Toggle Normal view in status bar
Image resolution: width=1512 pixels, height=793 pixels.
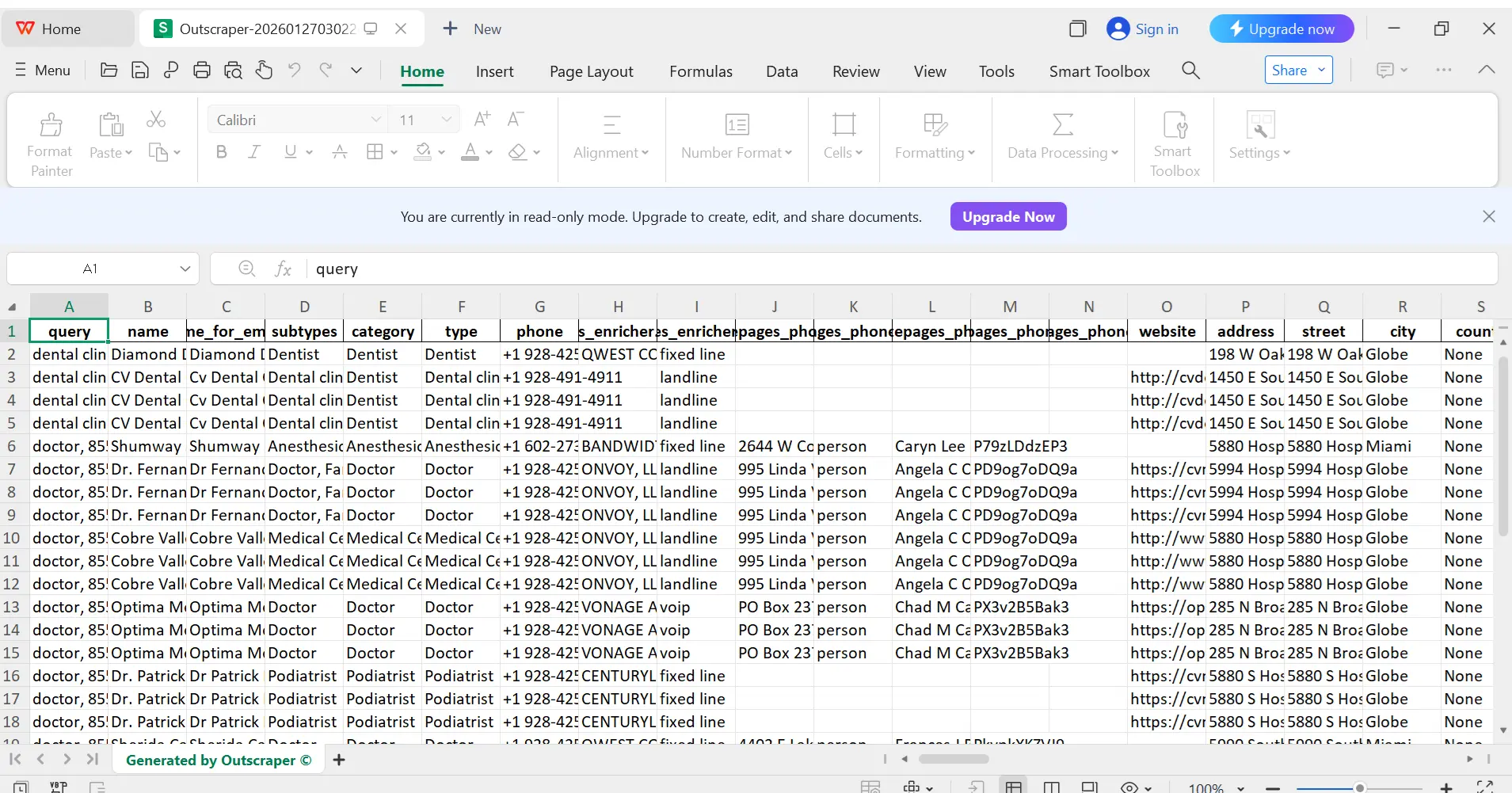(1013, 787)
